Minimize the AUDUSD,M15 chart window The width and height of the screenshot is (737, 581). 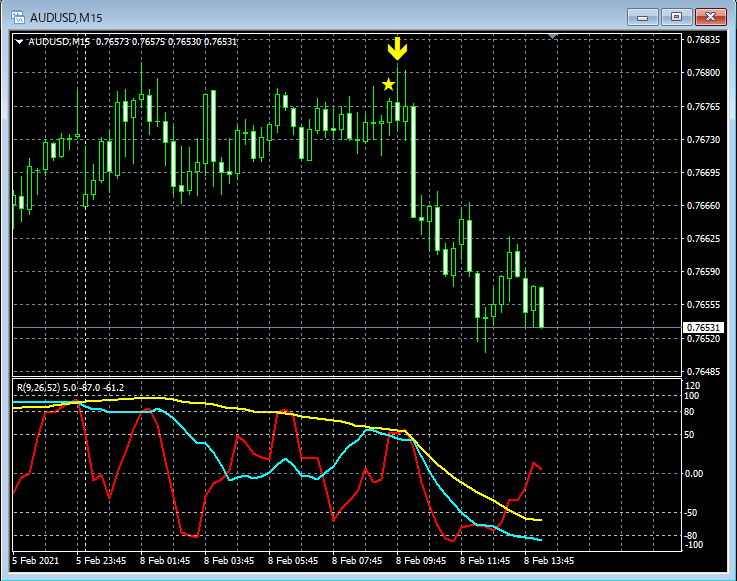pos(643,17)
